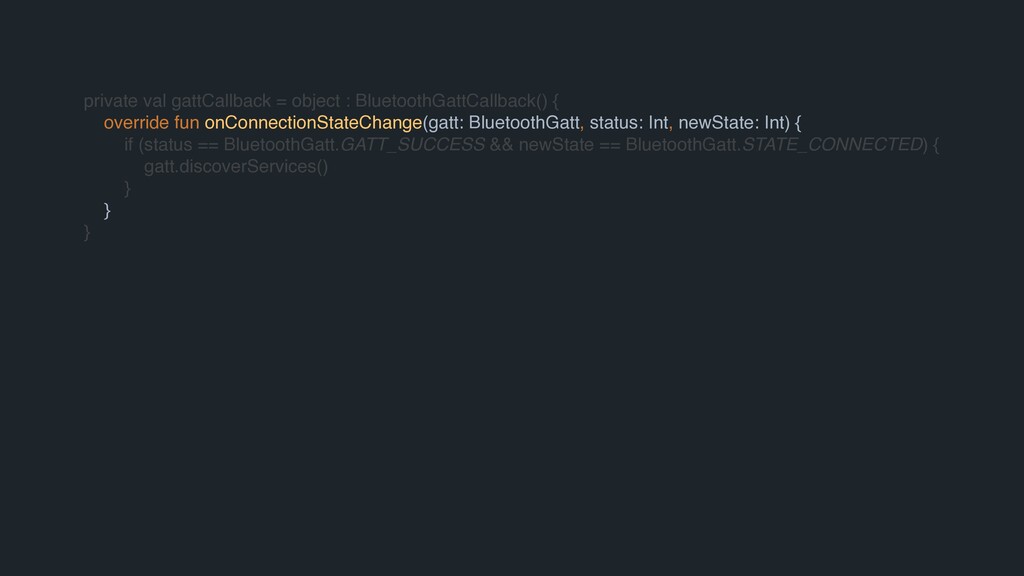Click the Int type after newState
The width and height of the screenshot is (1024, 576).
774,123
